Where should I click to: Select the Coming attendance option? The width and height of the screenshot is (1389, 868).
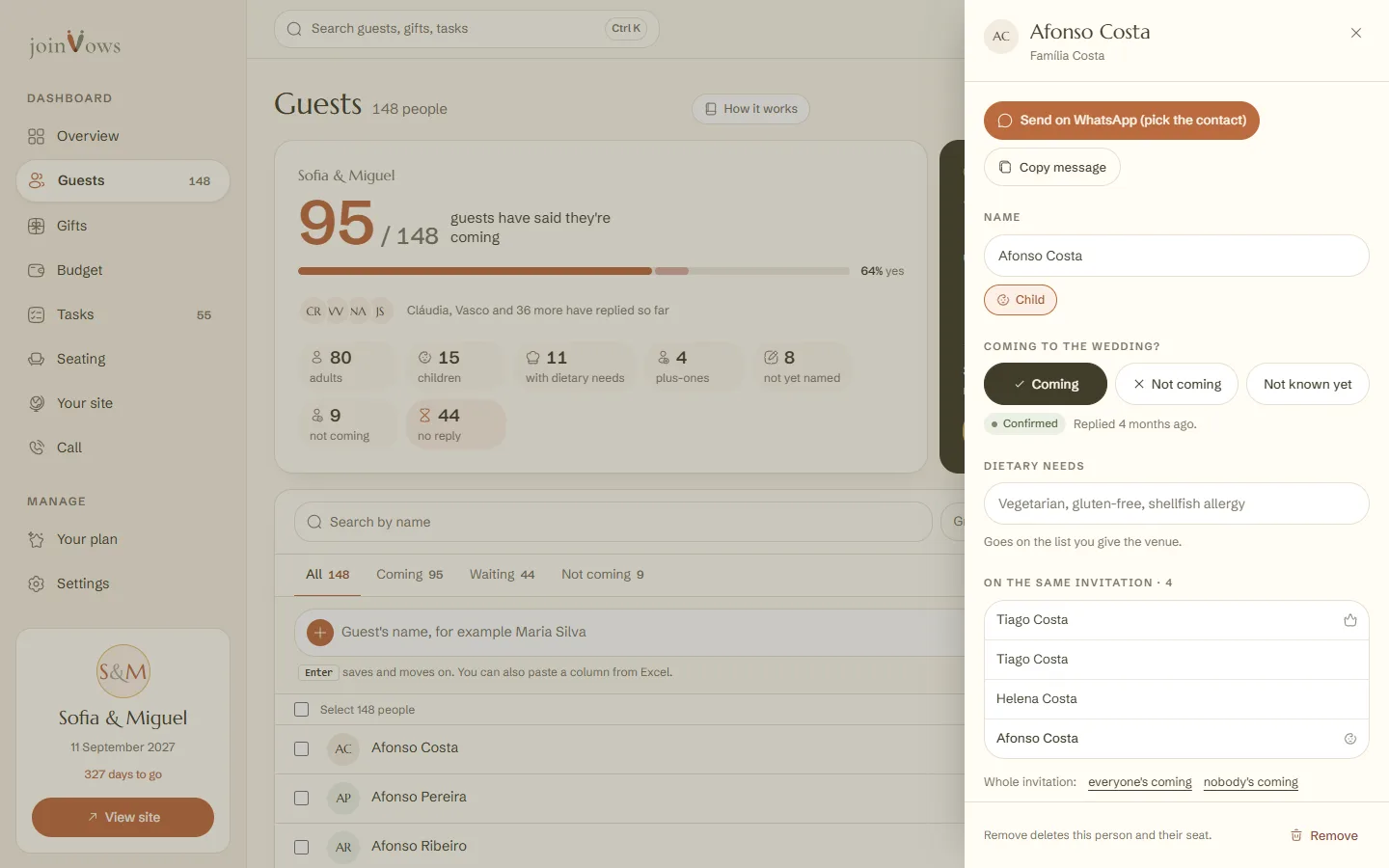tap(1046, 384)
